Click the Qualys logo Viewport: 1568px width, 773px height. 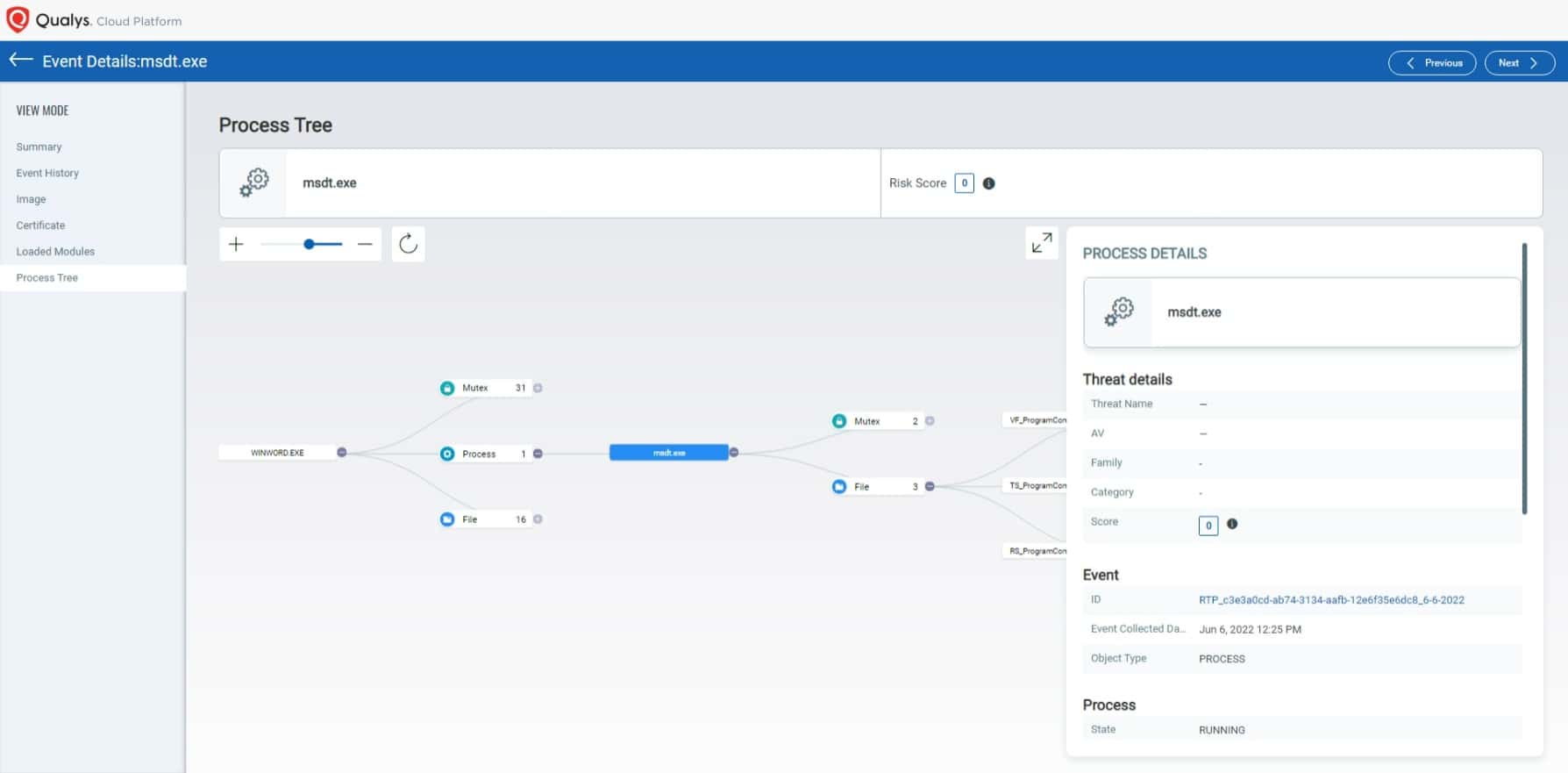coord(18,19)
